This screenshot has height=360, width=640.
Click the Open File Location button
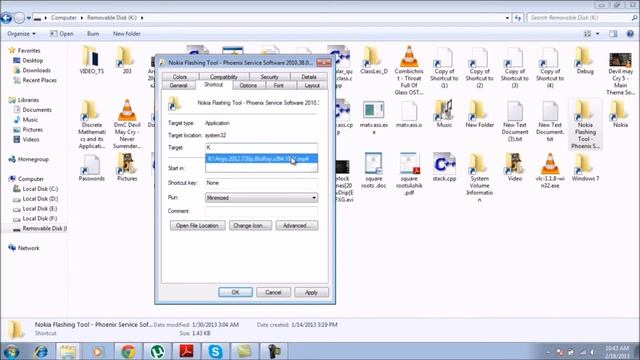198,226
